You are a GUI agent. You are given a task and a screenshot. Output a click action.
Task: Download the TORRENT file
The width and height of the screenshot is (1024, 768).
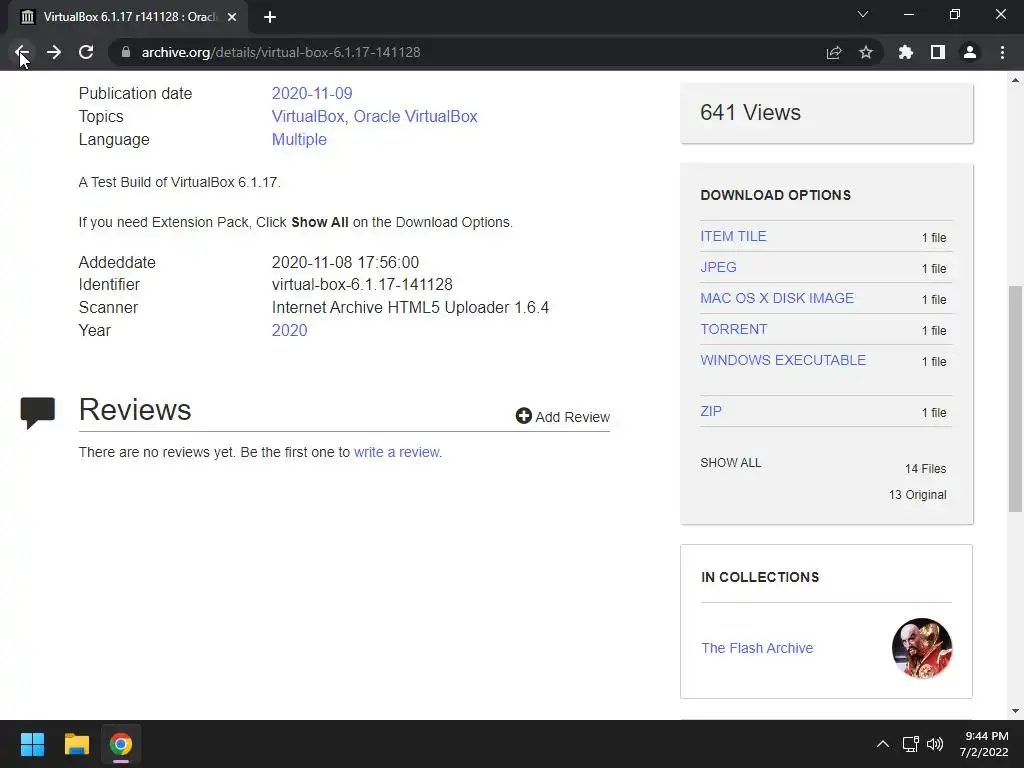pyautogui.click(x=734, y=329)
